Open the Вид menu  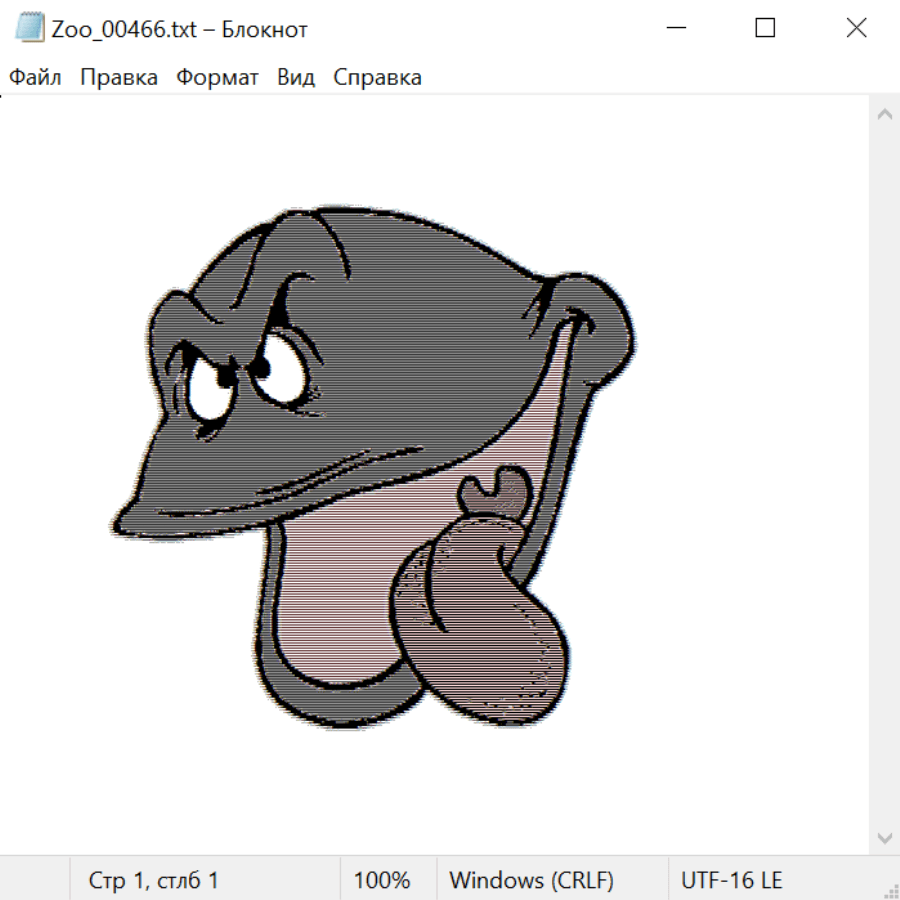[x=296, y=78]
